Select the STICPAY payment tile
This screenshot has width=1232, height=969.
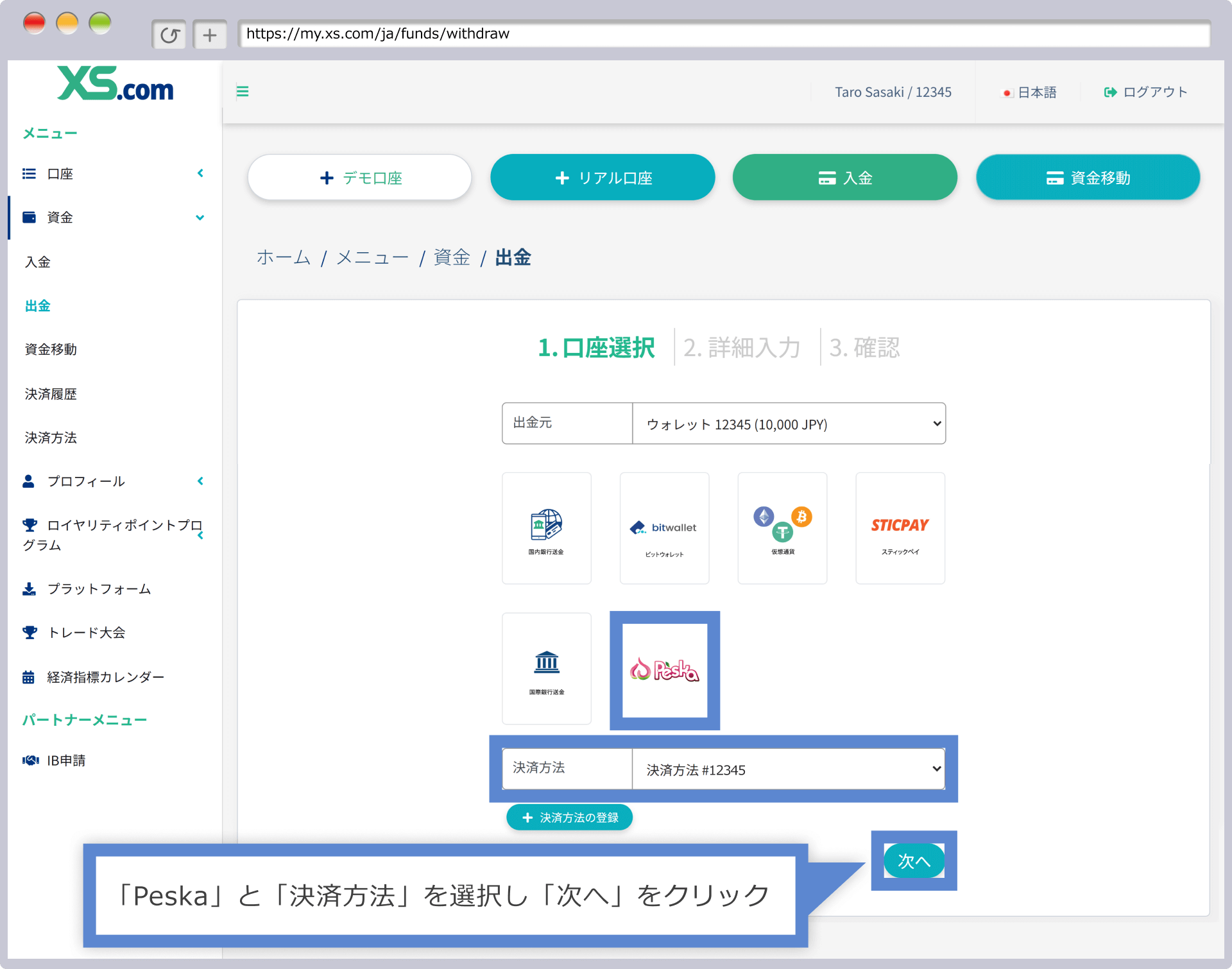click(x=900, y=528)
